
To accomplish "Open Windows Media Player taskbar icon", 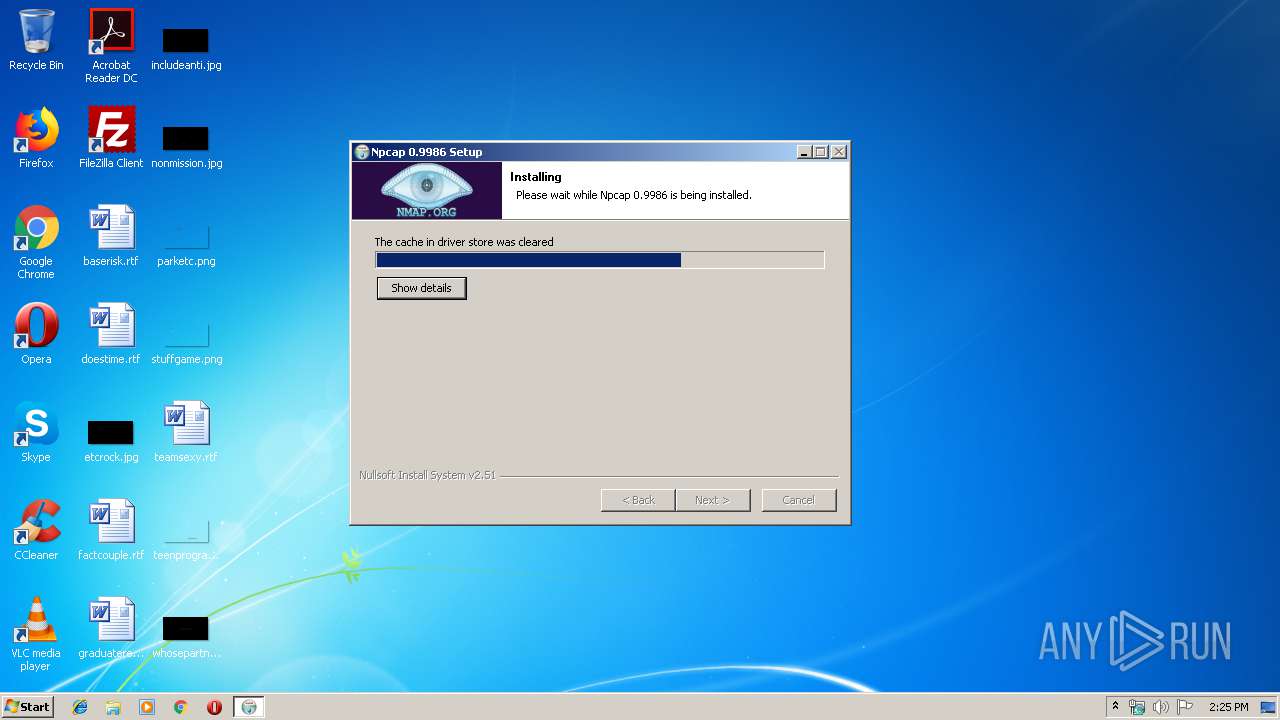I will tap(147, 707).
